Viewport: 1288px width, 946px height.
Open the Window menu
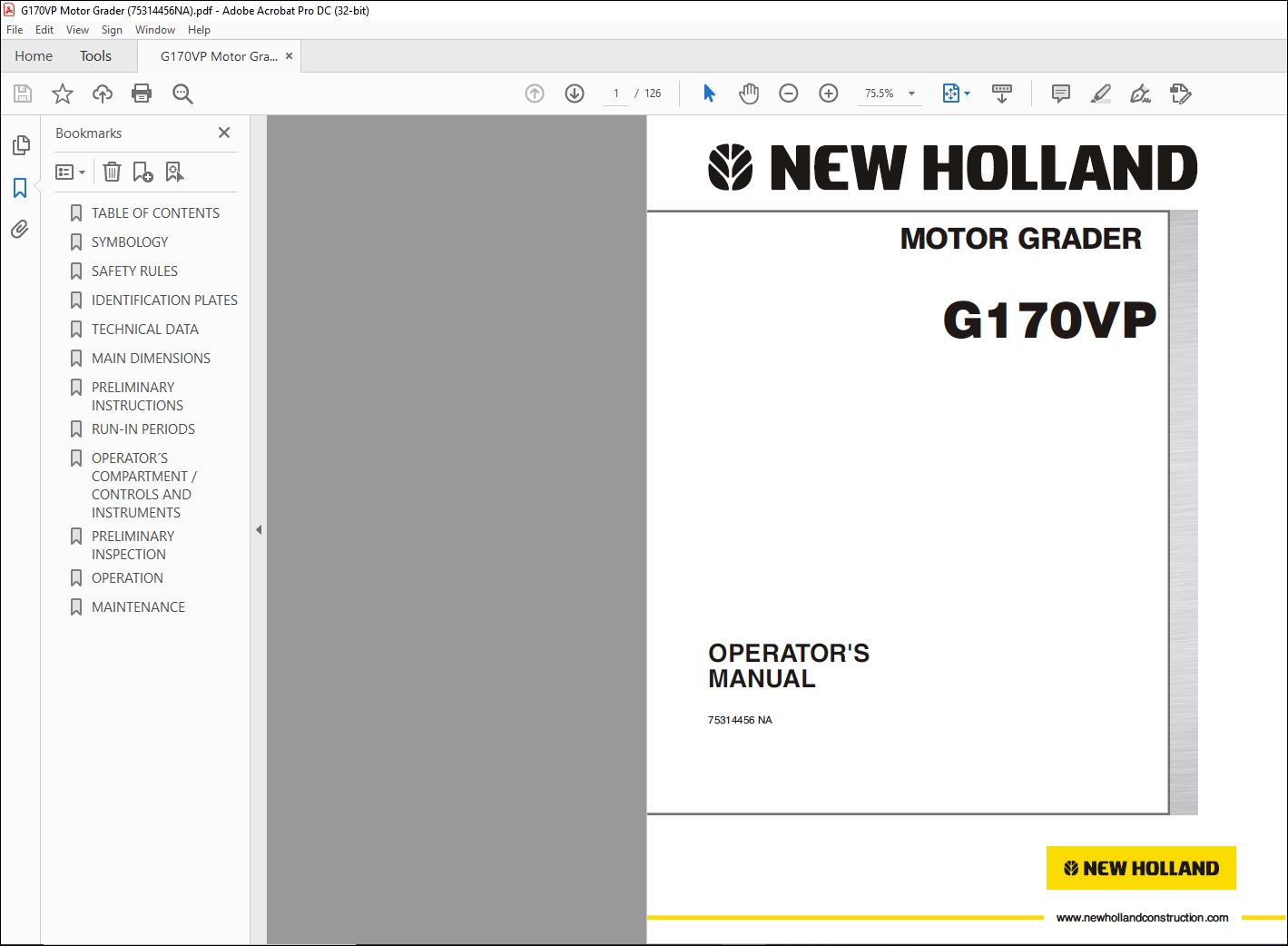coord(155,30)
